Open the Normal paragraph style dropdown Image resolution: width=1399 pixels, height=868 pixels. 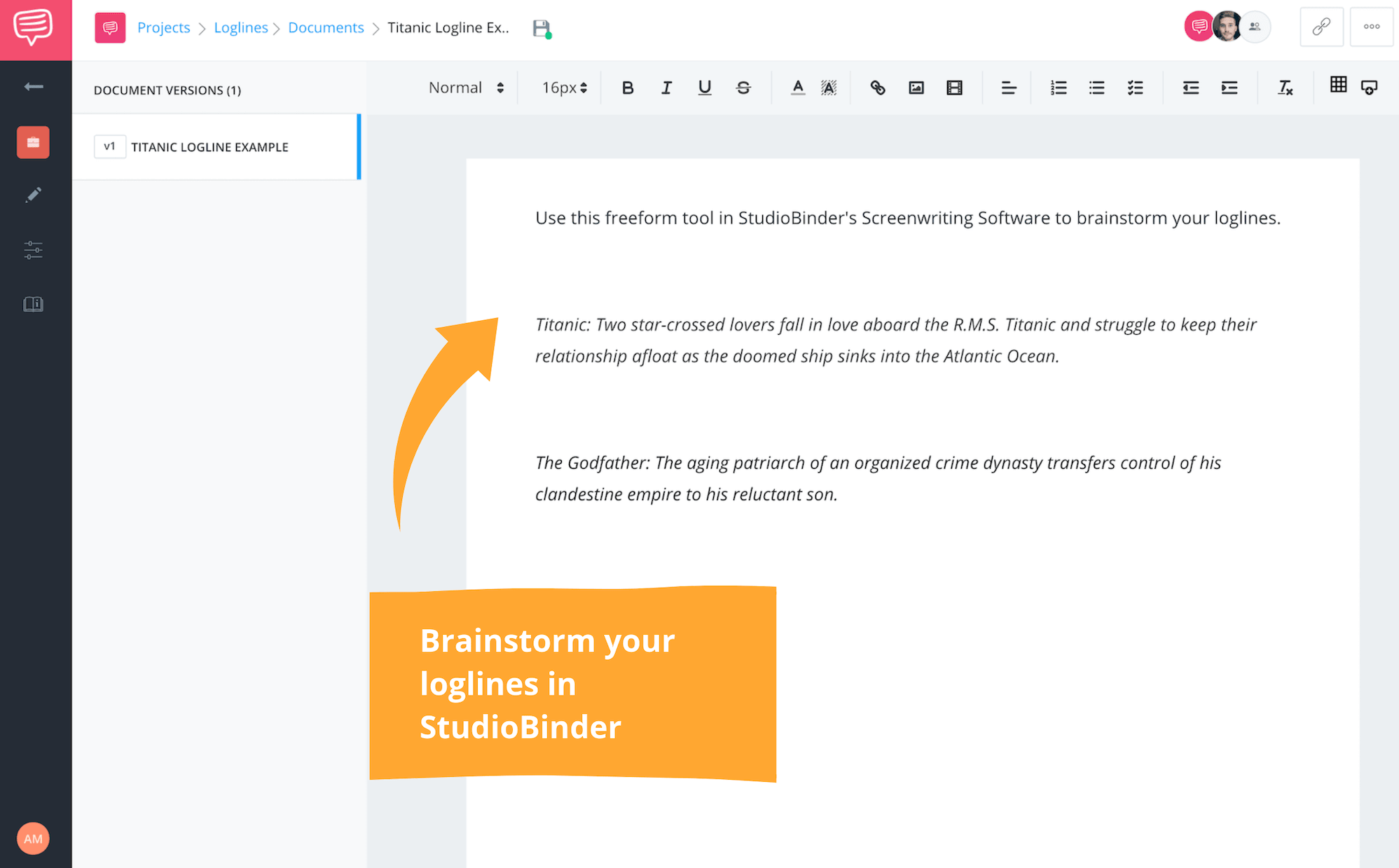[466, 88]
